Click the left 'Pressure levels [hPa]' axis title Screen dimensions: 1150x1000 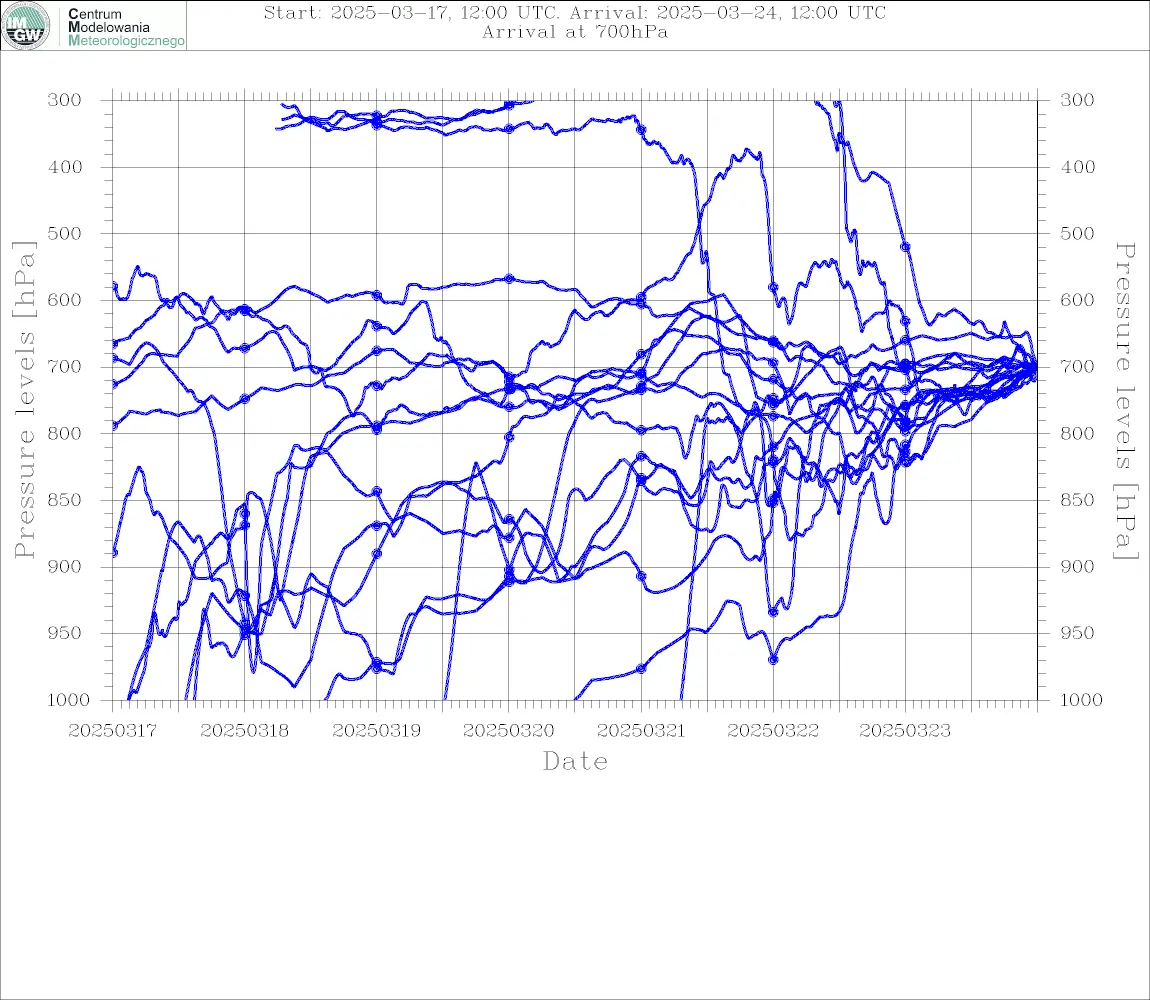click(24, 400)
